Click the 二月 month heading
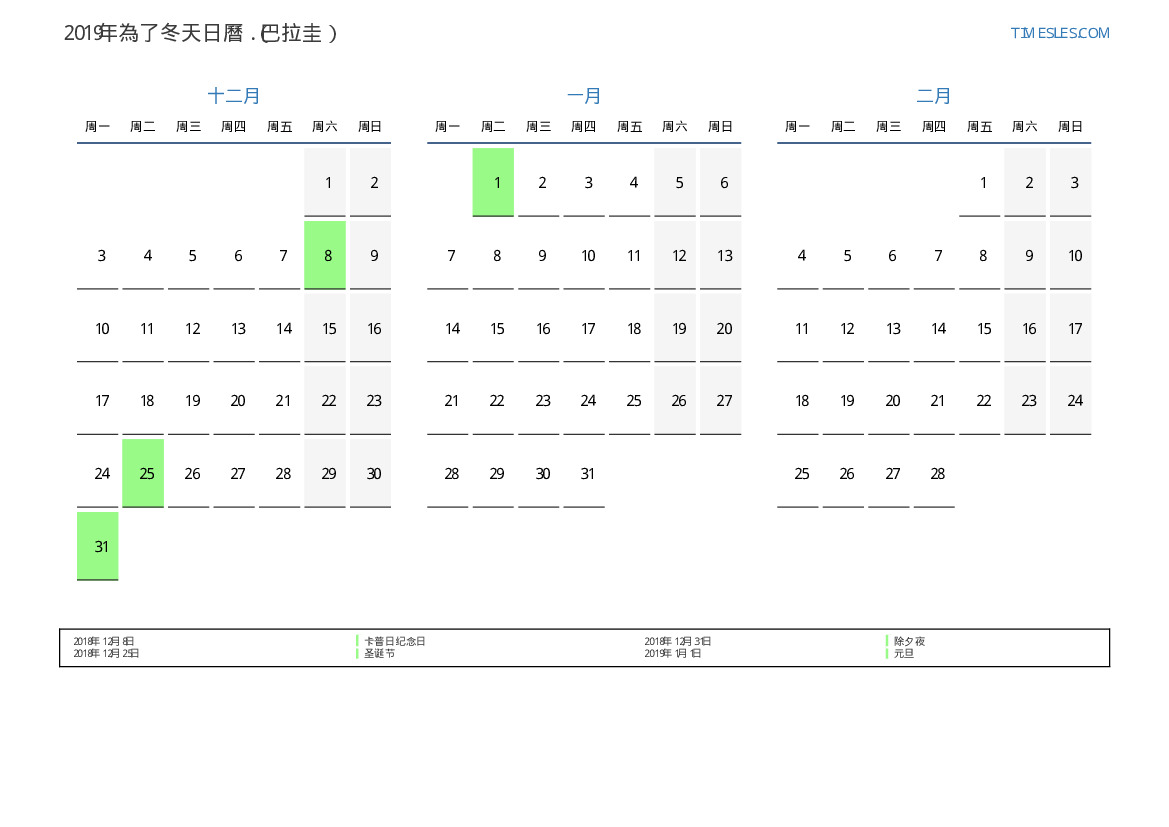 point(934,96)
